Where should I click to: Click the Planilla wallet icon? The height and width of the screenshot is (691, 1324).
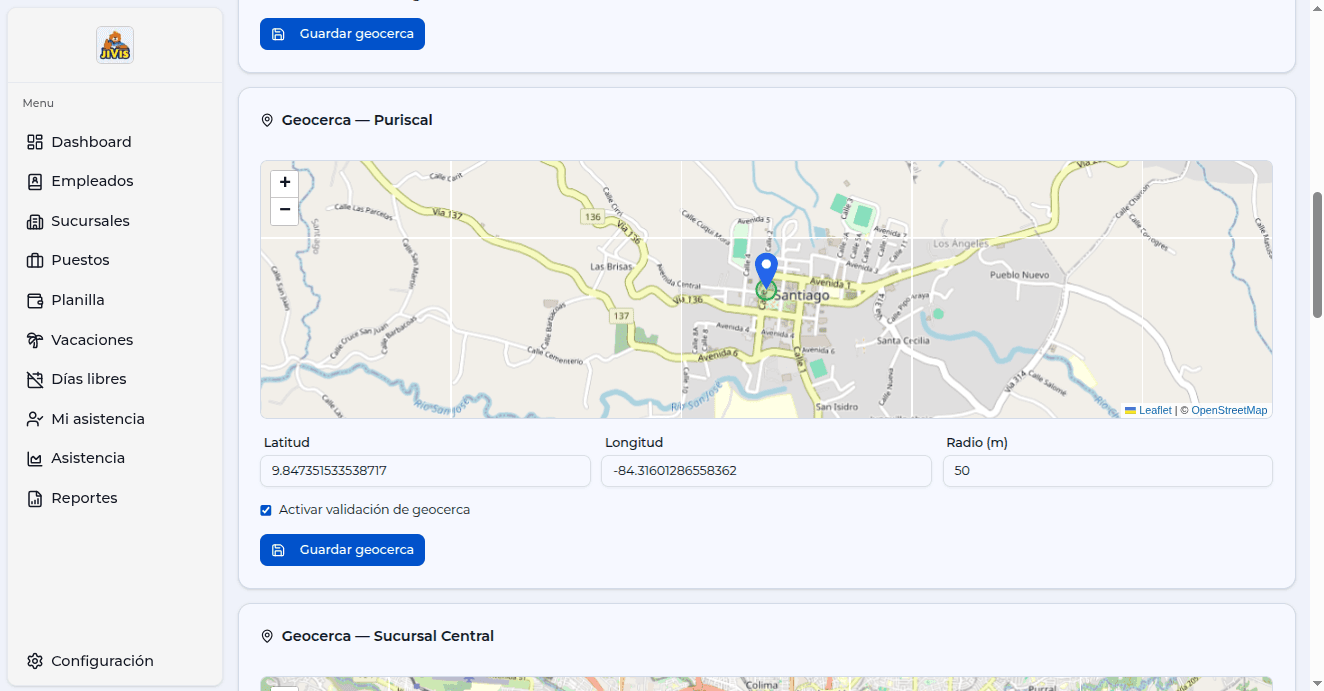(x=35, y=300)
